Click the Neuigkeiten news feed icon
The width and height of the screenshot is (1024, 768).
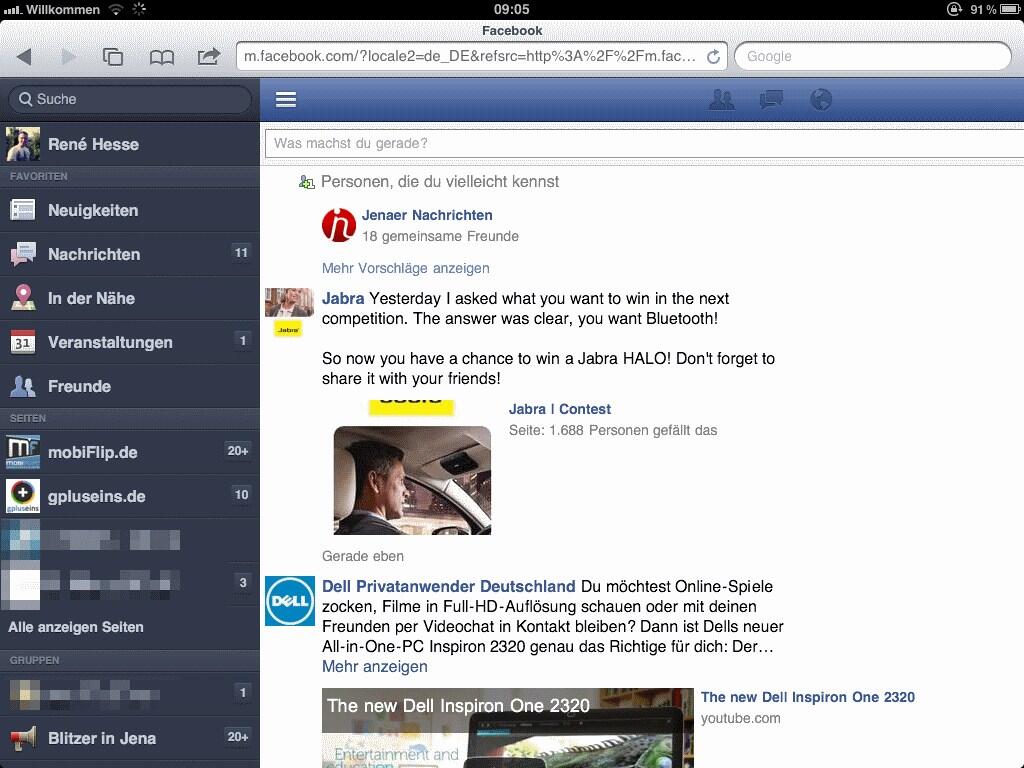tap(23, 210)
